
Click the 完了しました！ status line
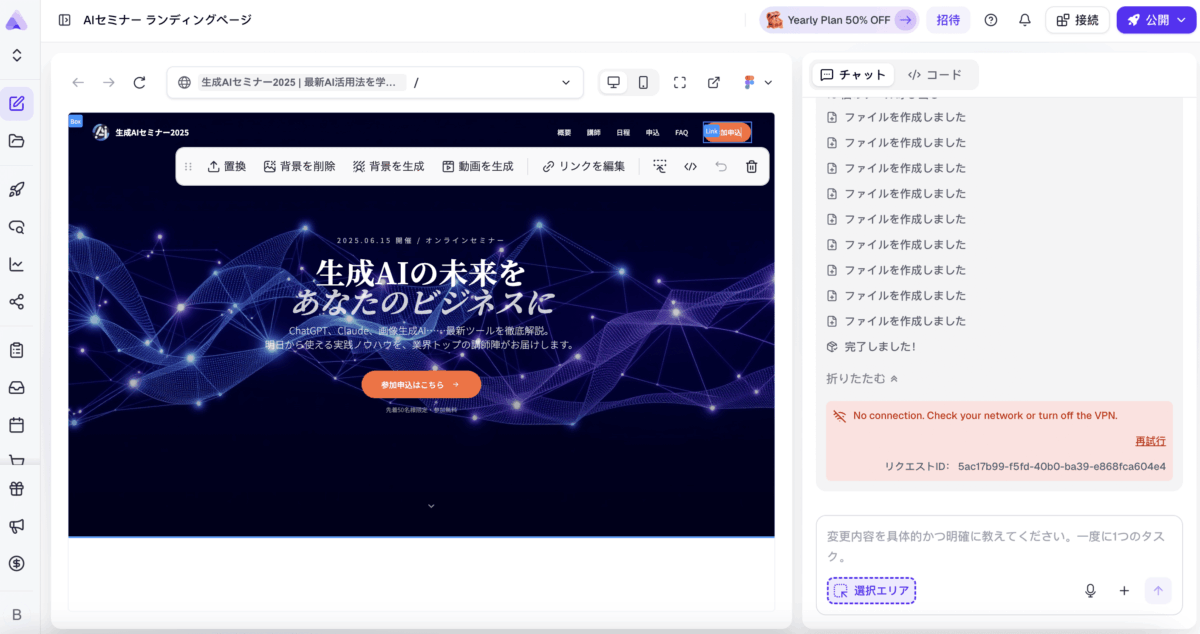click(871, 347)
